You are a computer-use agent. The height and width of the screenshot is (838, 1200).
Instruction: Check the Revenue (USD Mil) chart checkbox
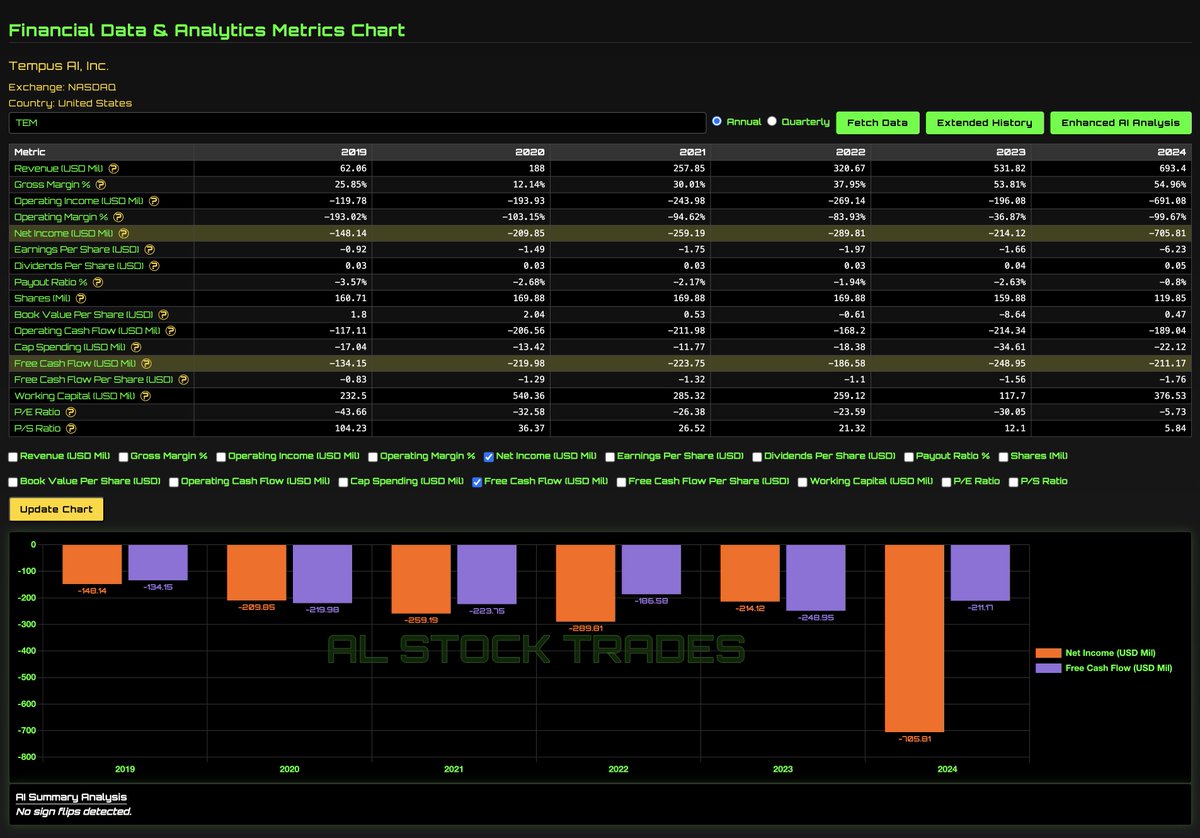coord(13,456)
